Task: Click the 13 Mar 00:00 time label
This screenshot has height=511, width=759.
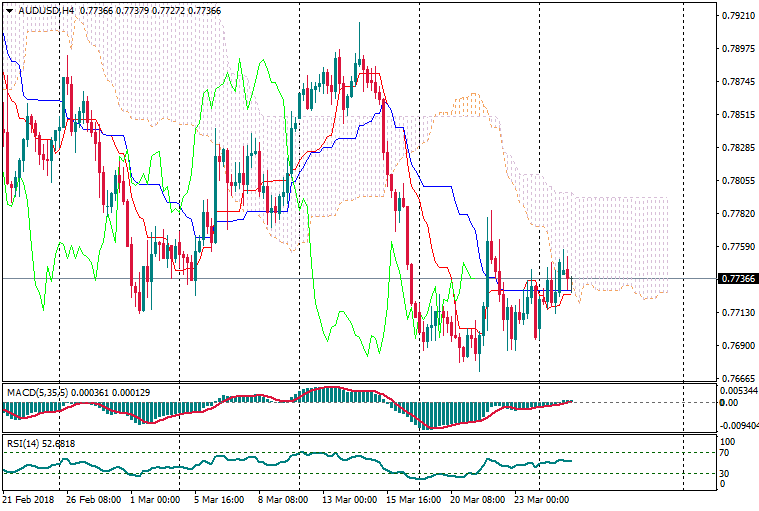Action: coord(350,498)
